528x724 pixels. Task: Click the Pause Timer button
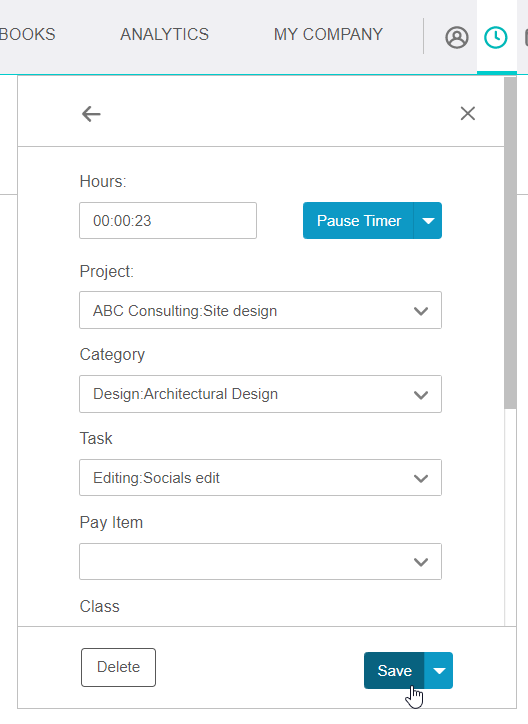click(x=359, y=220)
